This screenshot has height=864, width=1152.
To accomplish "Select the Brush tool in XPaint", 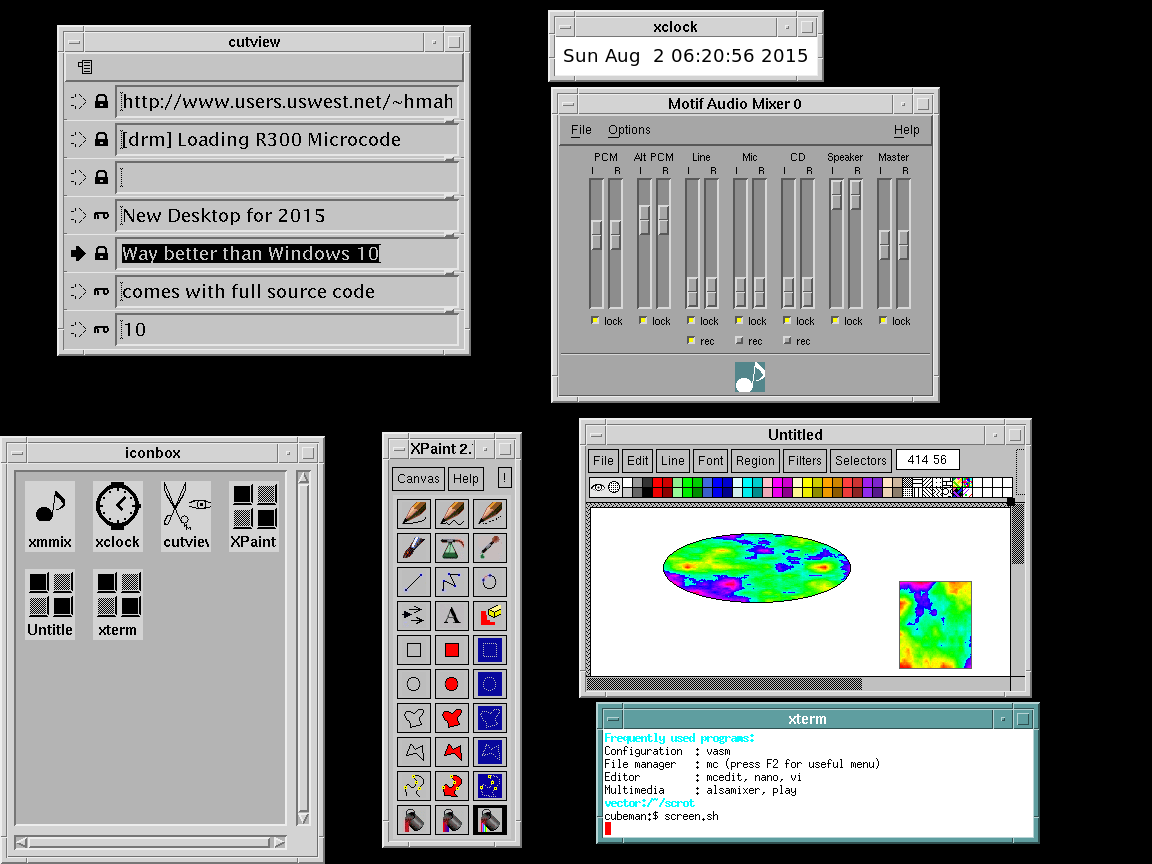I will [414, 548].
